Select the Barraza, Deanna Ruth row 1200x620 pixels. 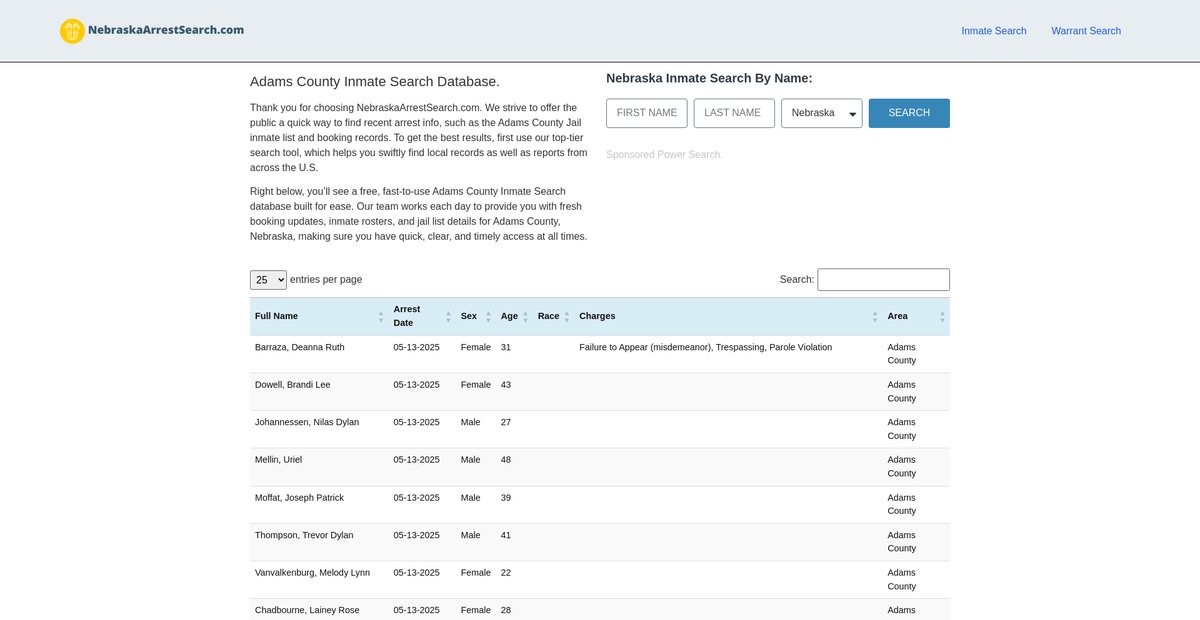click(x=300, y=348)
